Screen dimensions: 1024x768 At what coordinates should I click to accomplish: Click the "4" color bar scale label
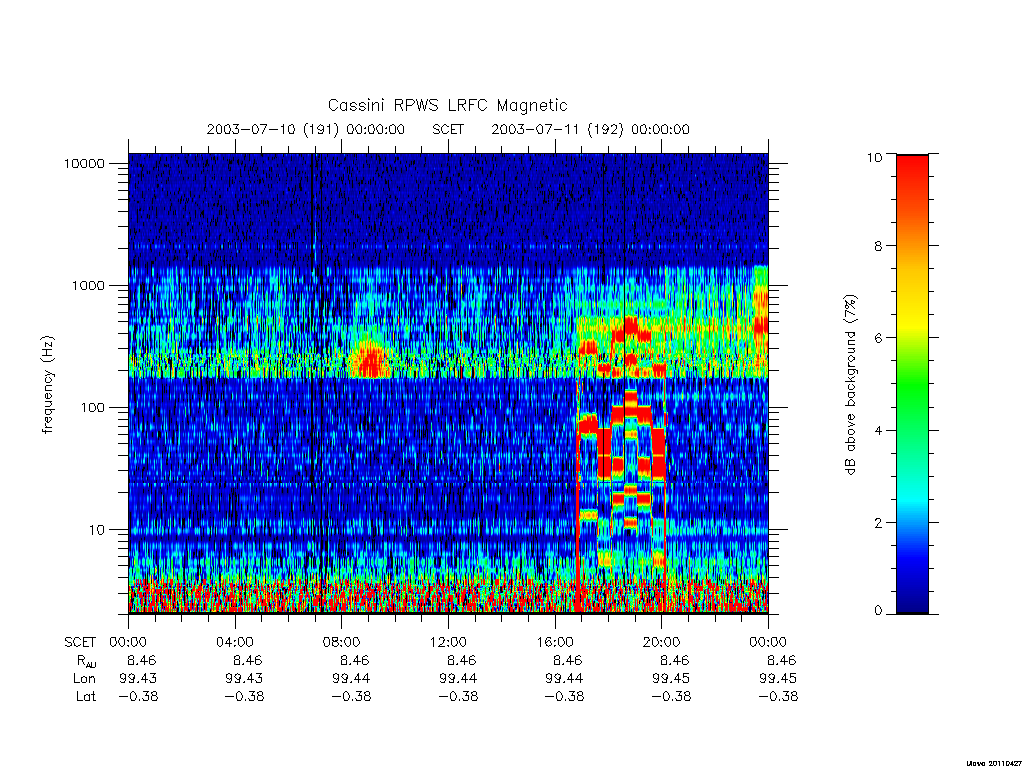[x=878, y=430]
